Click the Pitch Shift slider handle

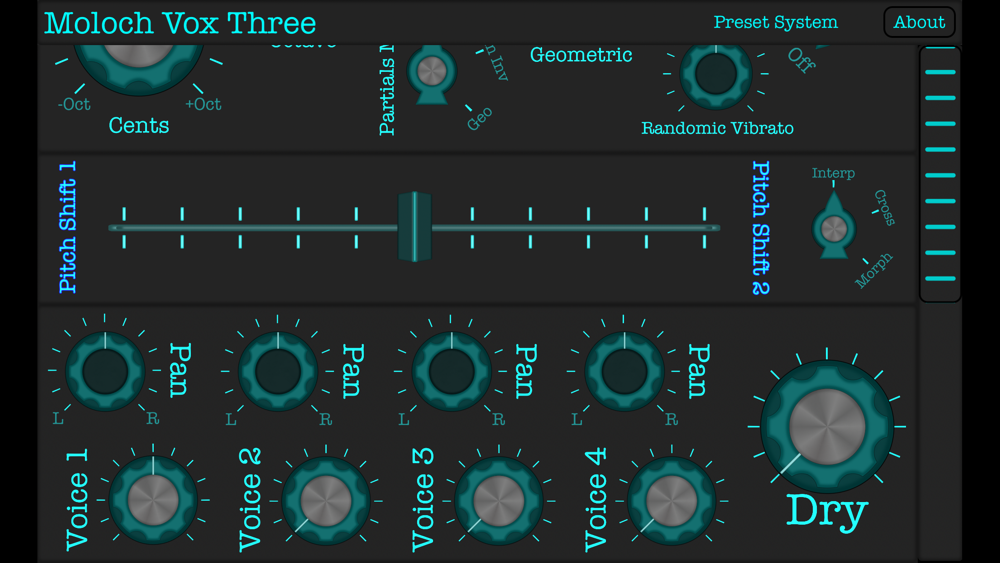pyautogui.click(x=415, y=227)
